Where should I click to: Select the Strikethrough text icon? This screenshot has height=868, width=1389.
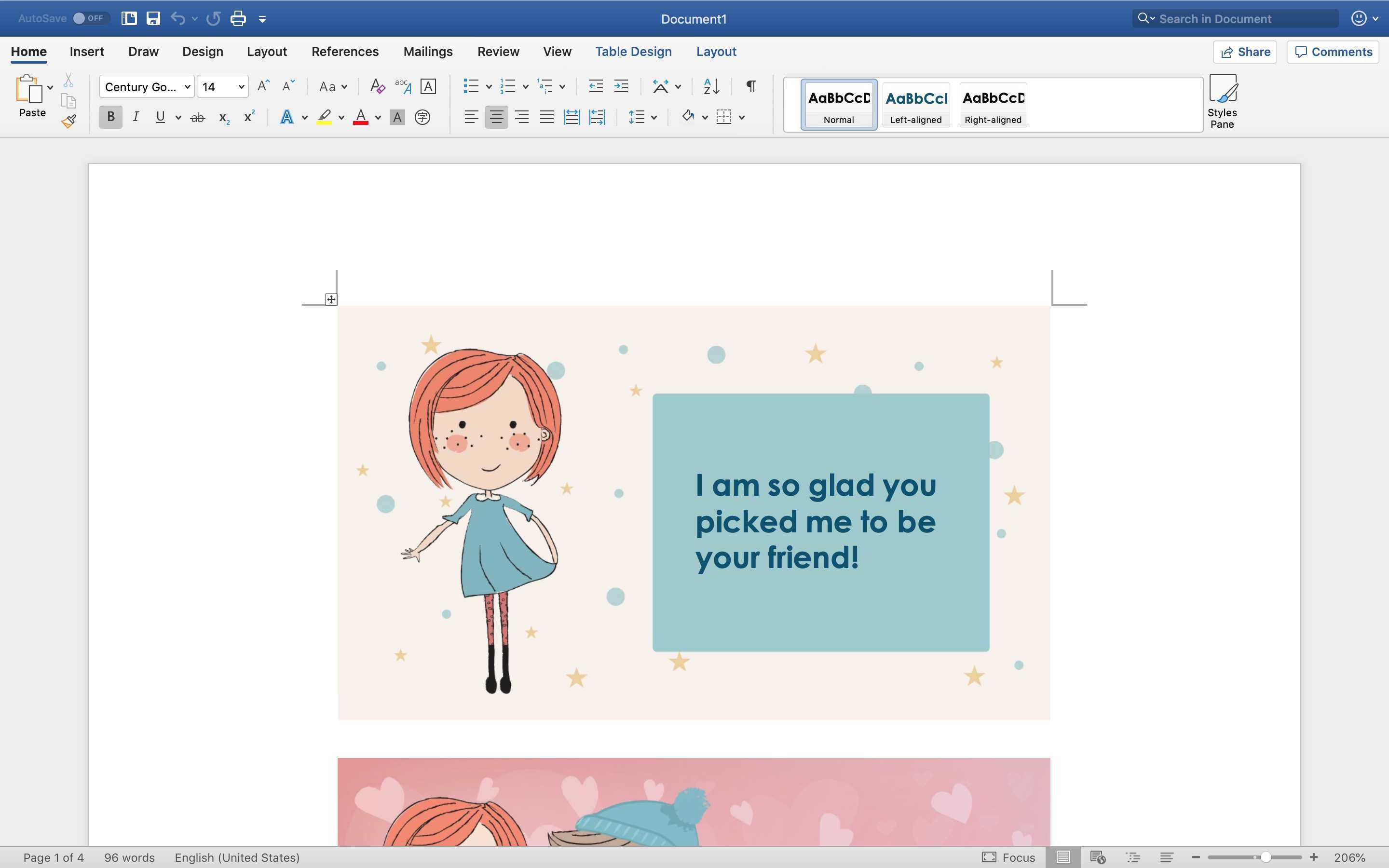click(x=196, y=118)
